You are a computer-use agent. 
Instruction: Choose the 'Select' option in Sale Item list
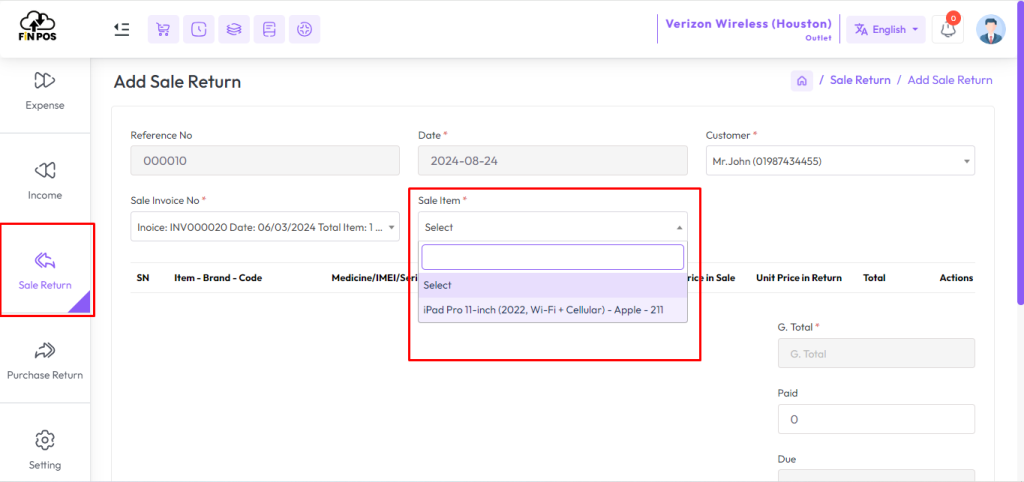(552, 285)
